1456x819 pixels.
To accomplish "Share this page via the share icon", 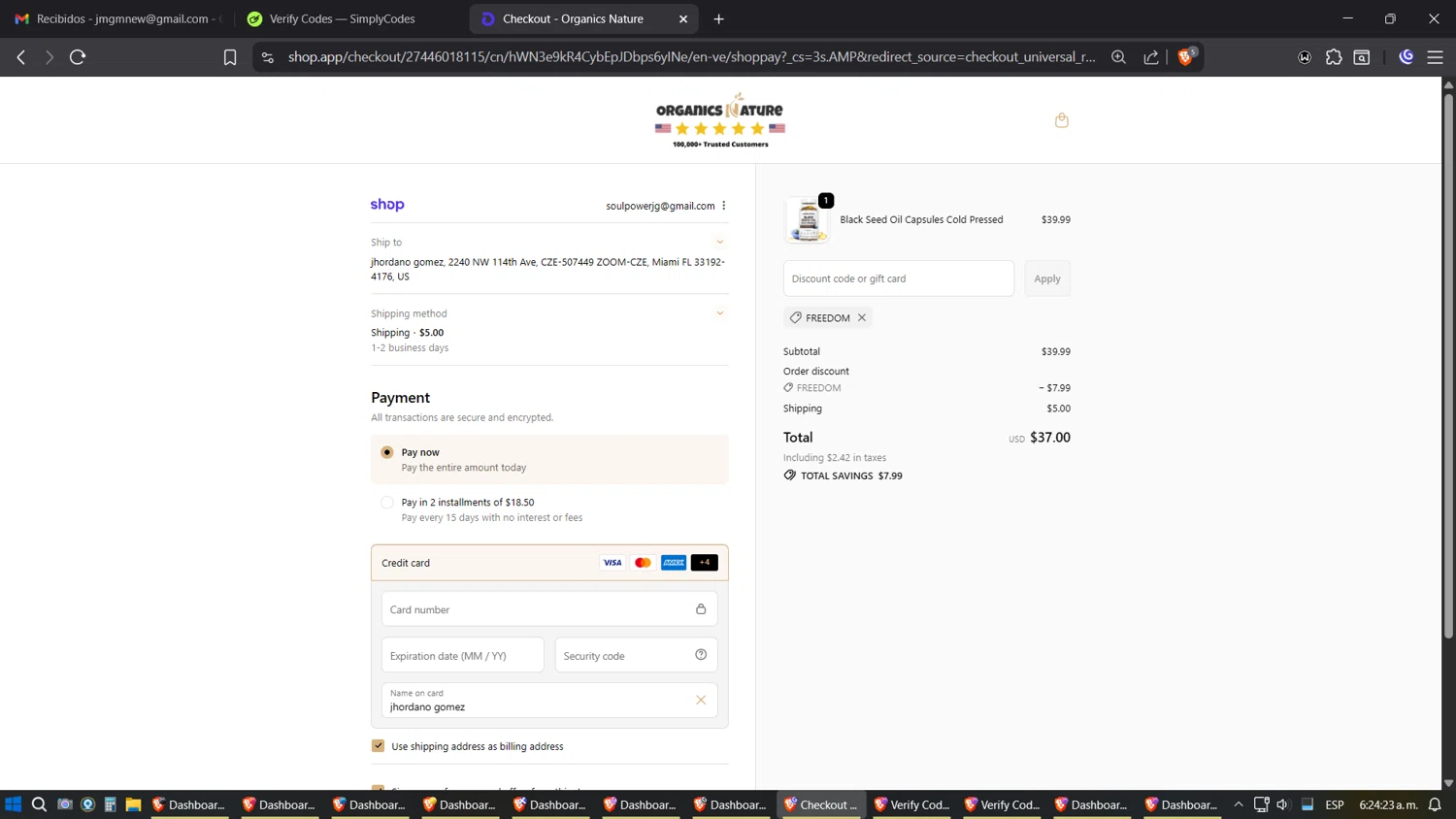I will pos(1151,57).
